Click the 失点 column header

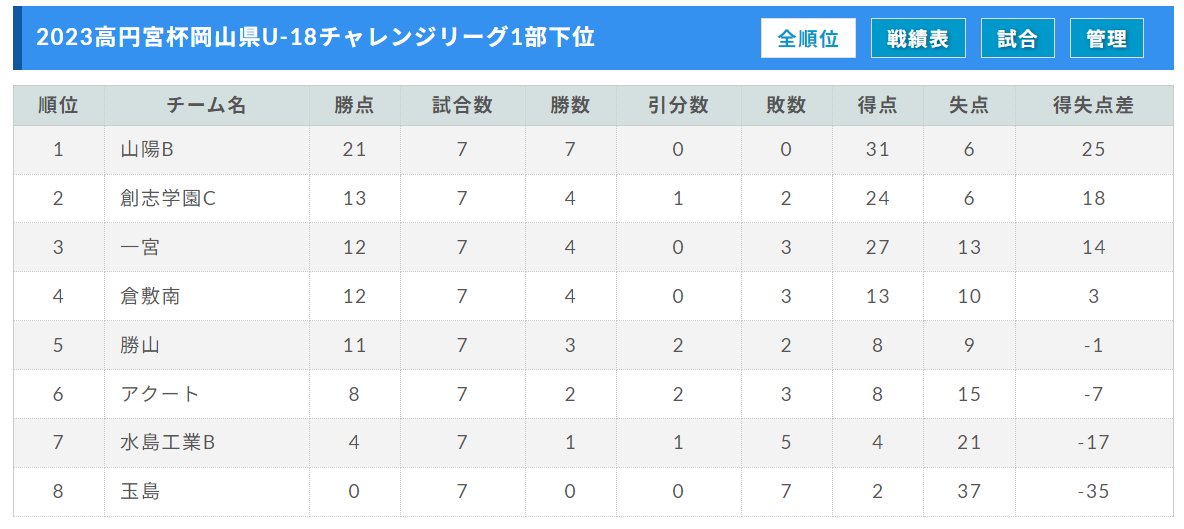969,106
